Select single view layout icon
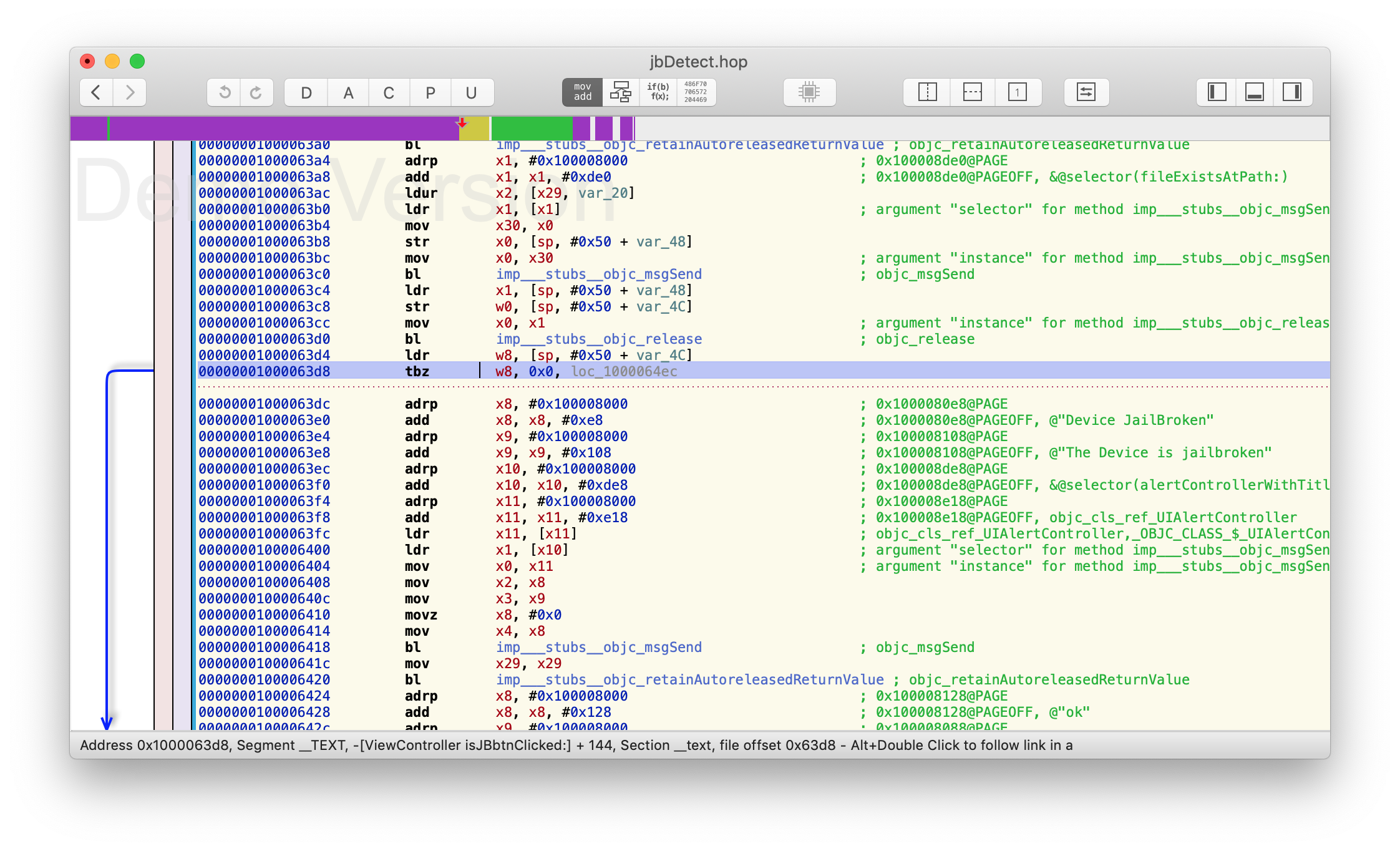The width and height of the screenshot is (1400, 851). (1018, 92)
